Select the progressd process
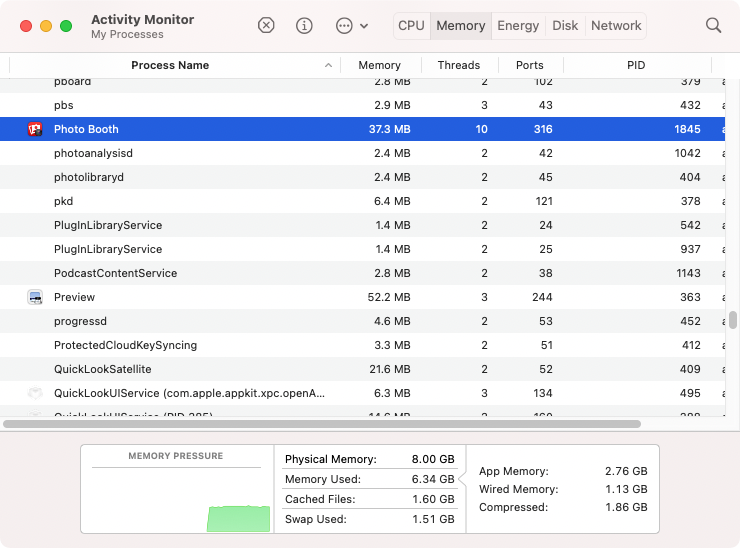The image size is (740, 548). tap(362, 321)
